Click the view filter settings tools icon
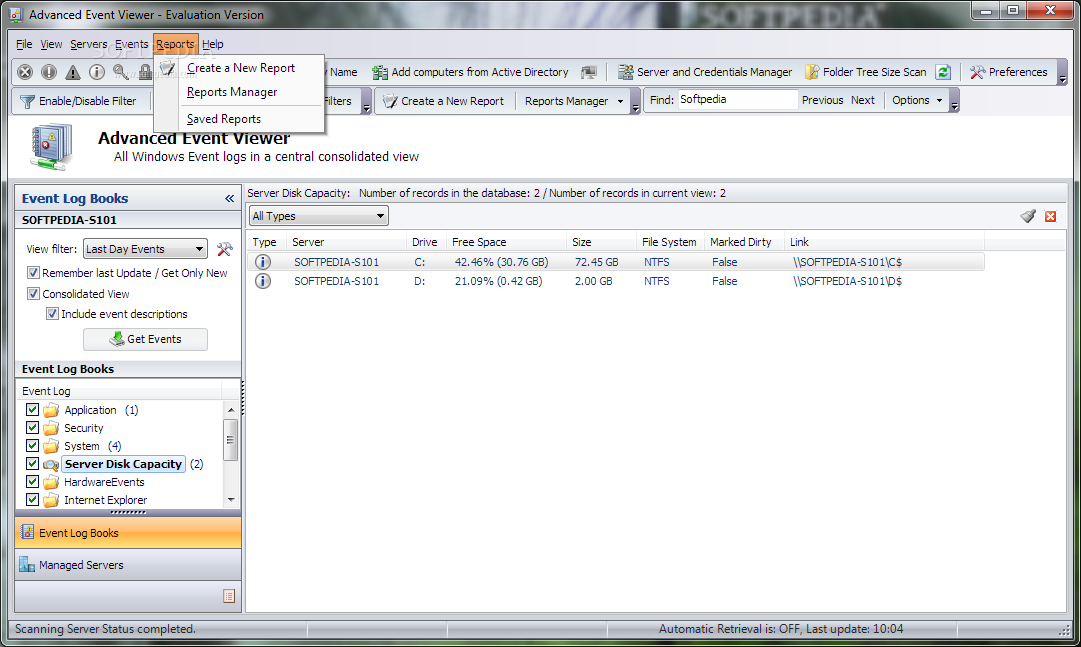 (225, 249)
